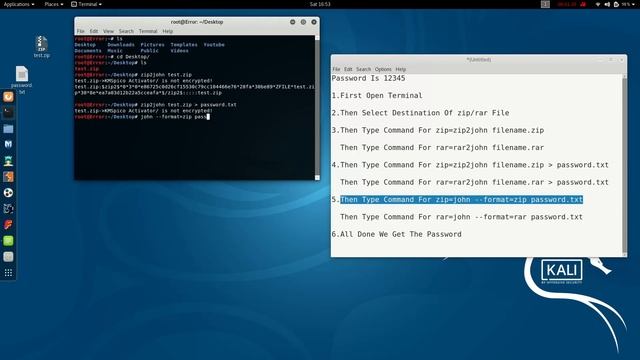Screen dimensions: 640x360
Task: Click the text editor vertical scrollbar
Action: [624, 164]
